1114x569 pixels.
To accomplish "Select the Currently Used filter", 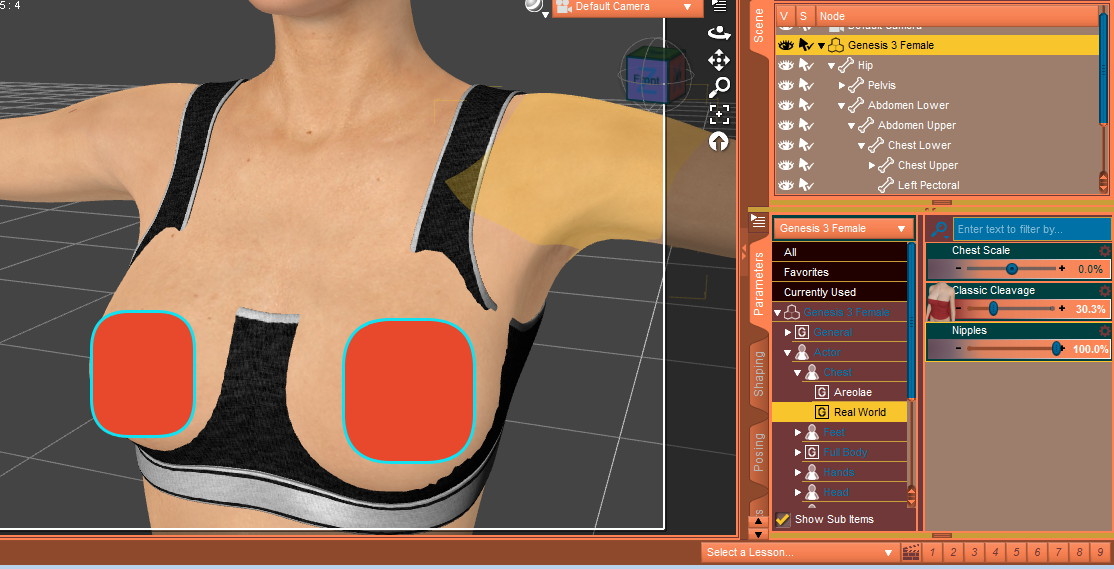I will click(x=840, y=292).
